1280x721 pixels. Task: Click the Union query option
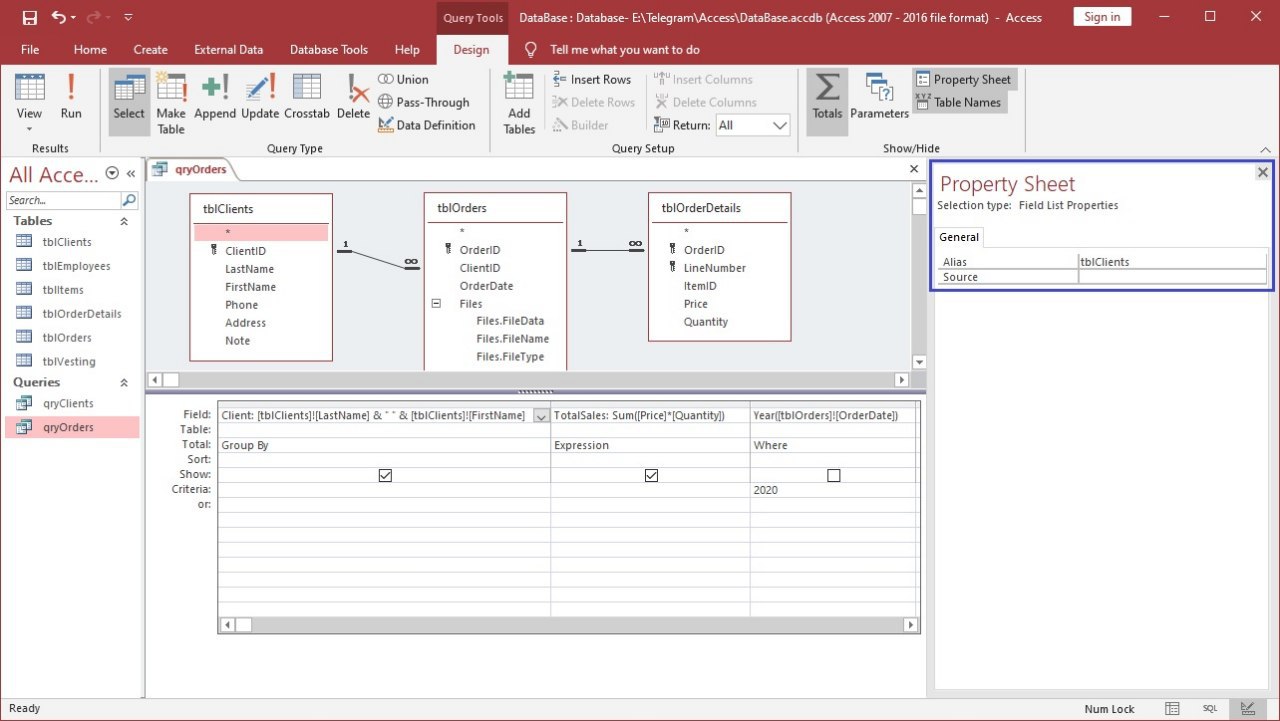click(403, 79)
